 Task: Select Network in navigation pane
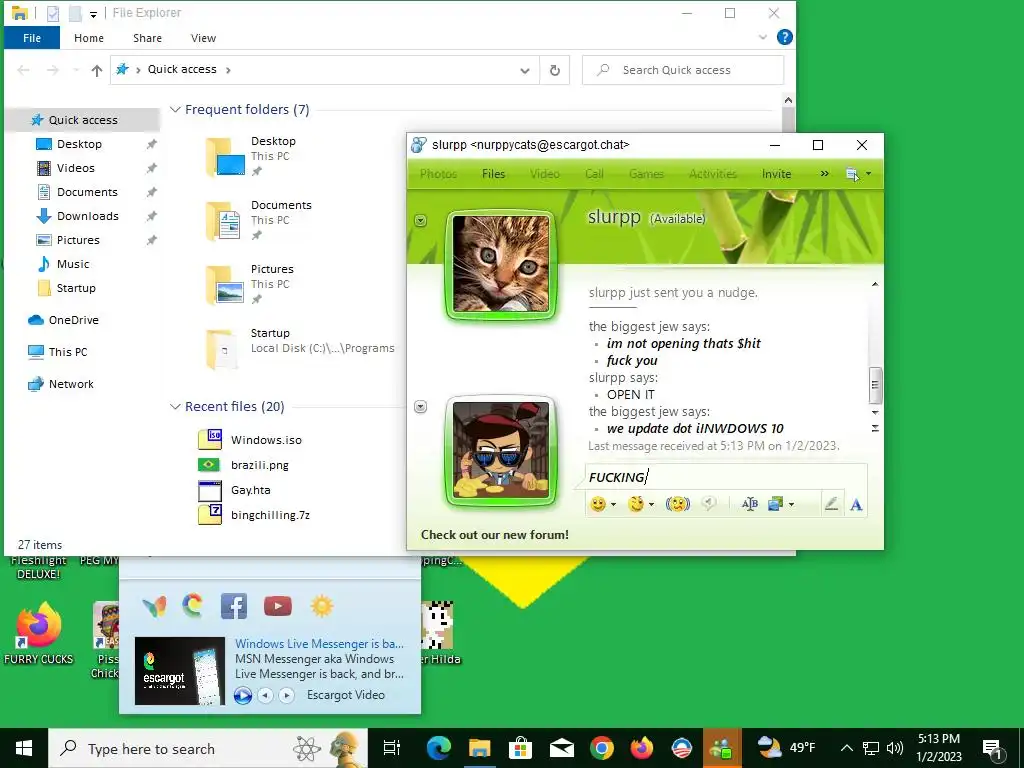point(71,384)
